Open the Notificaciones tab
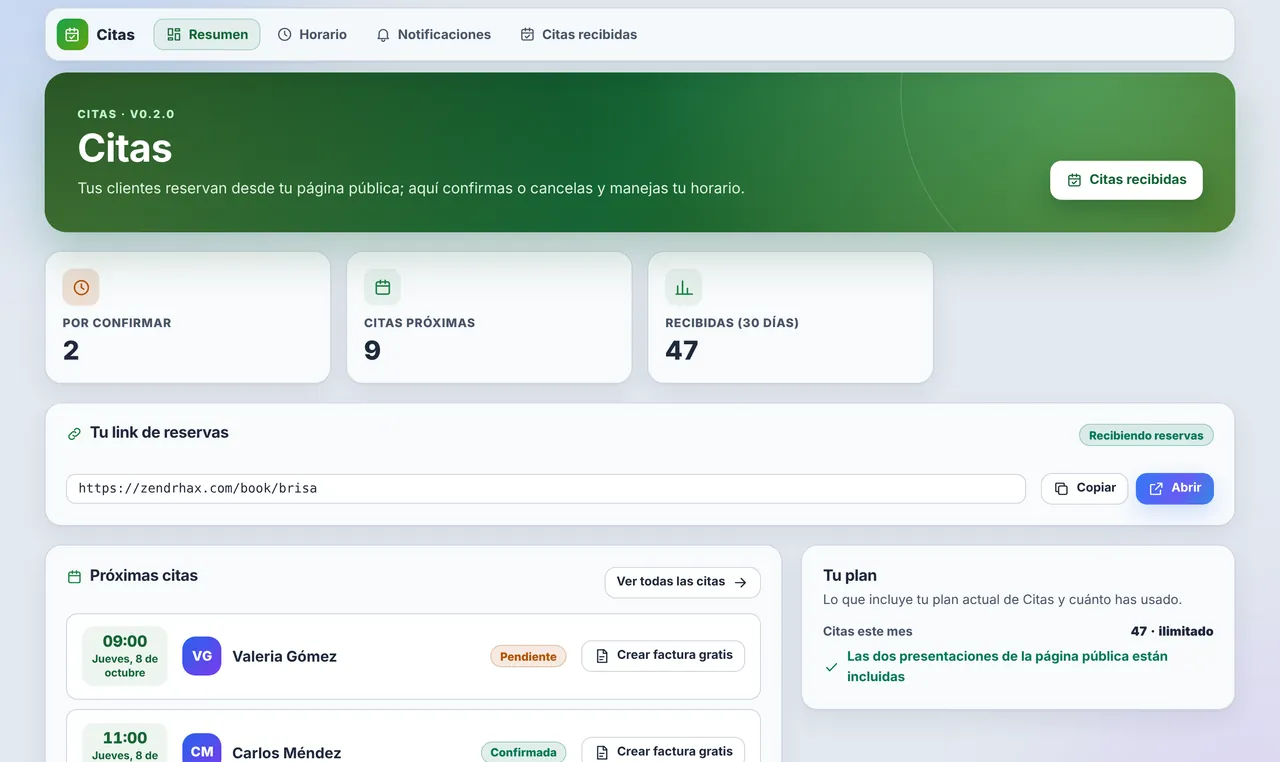Viewport: 1280px width, 762px height. 434,34
